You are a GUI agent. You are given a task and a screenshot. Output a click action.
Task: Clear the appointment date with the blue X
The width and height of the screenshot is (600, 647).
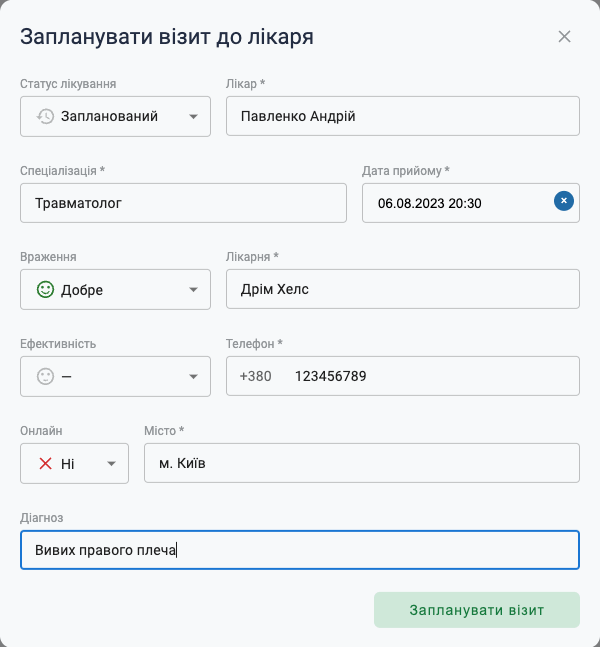[x=564, y=201]
